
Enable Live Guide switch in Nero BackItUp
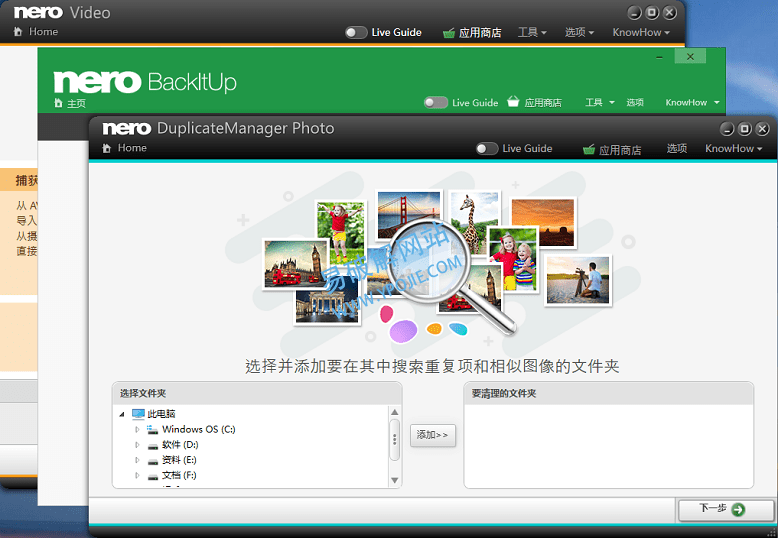click(435, 102)
